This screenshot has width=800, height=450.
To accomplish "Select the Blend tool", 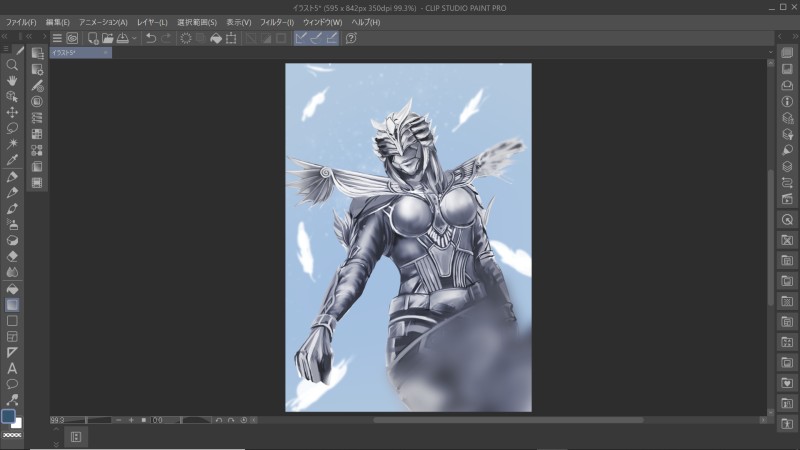I will point(12,272).
